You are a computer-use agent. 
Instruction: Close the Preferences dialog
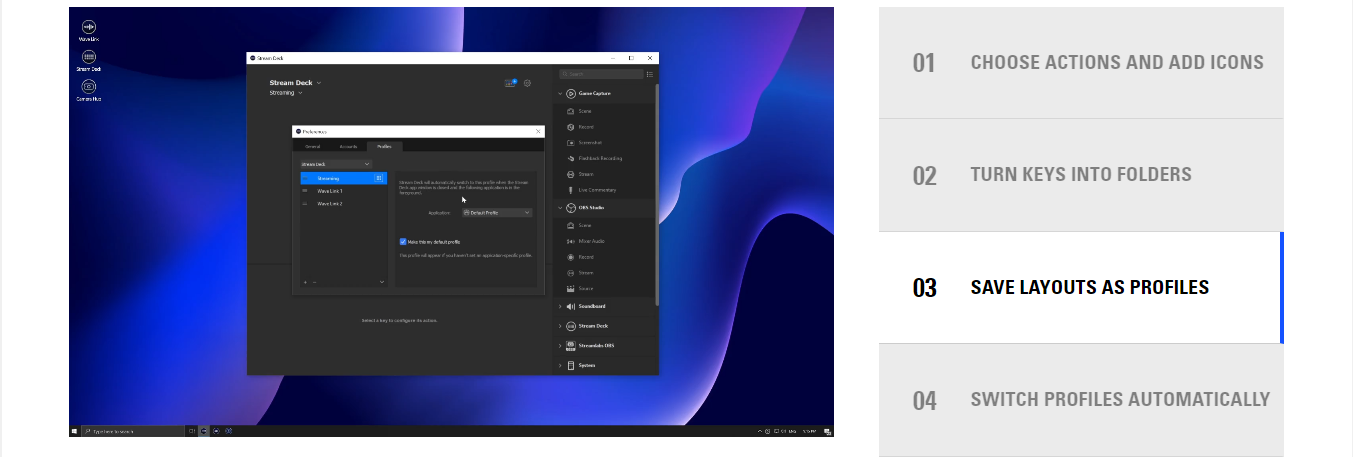coord(538,131)
